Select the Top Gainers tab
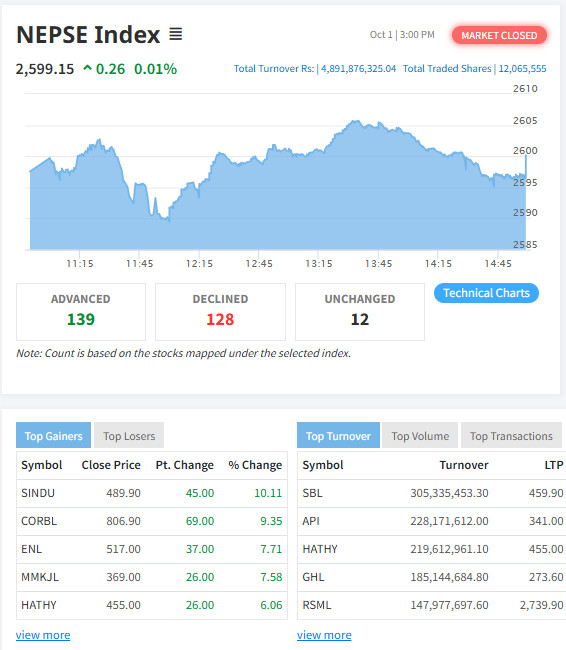Image resolution: width=566 pixels, height=650 pixels. click(53, 436)
